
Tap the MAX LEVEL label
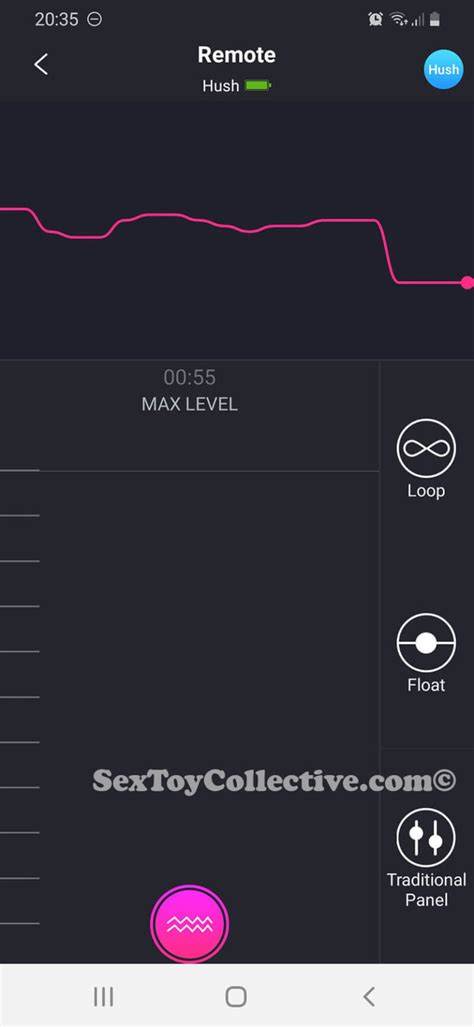click(190, 404)
